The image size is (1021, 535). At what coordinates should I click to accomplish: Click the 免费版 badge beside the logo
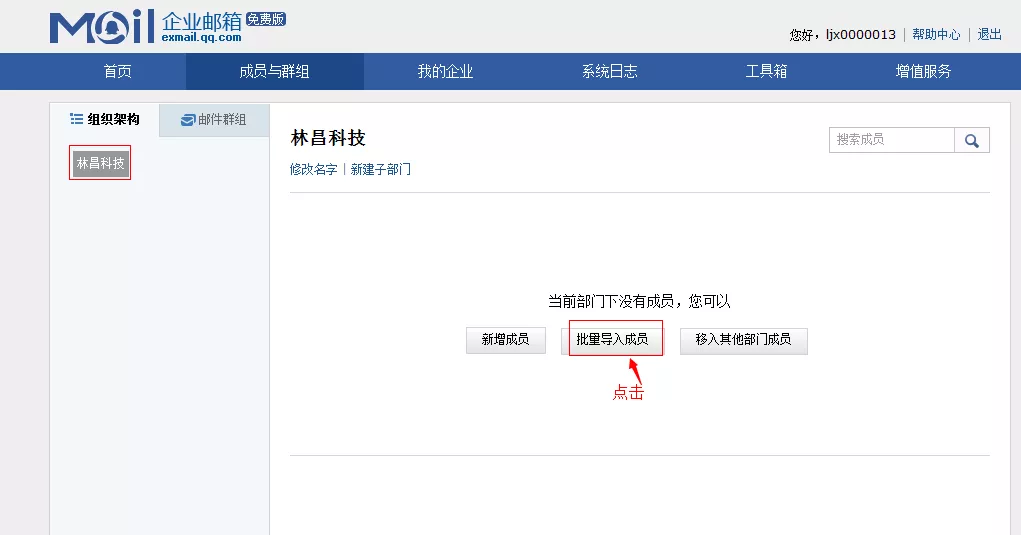point(265,19)
